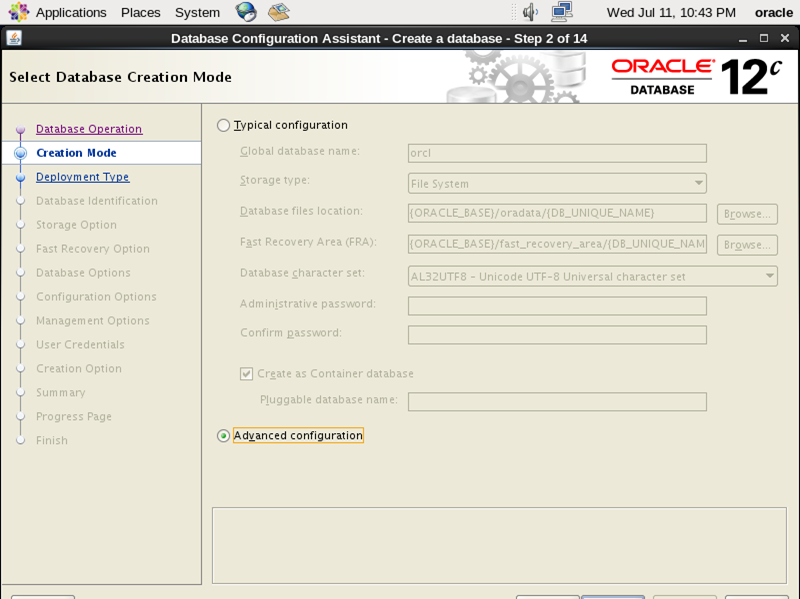
Task: Click Global database name field
Action: [557, 153]
